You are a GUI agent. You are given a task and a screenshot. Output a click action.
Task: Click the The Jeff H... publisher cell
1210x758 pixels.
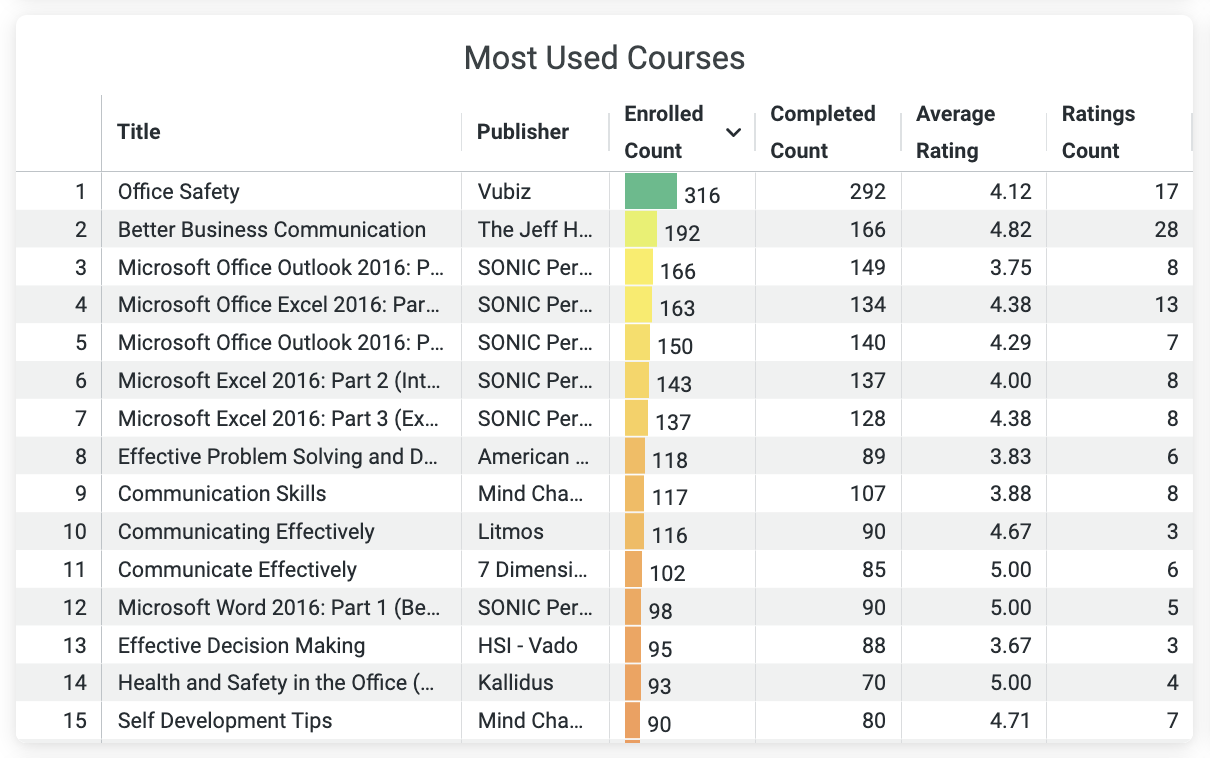[535, 229]
